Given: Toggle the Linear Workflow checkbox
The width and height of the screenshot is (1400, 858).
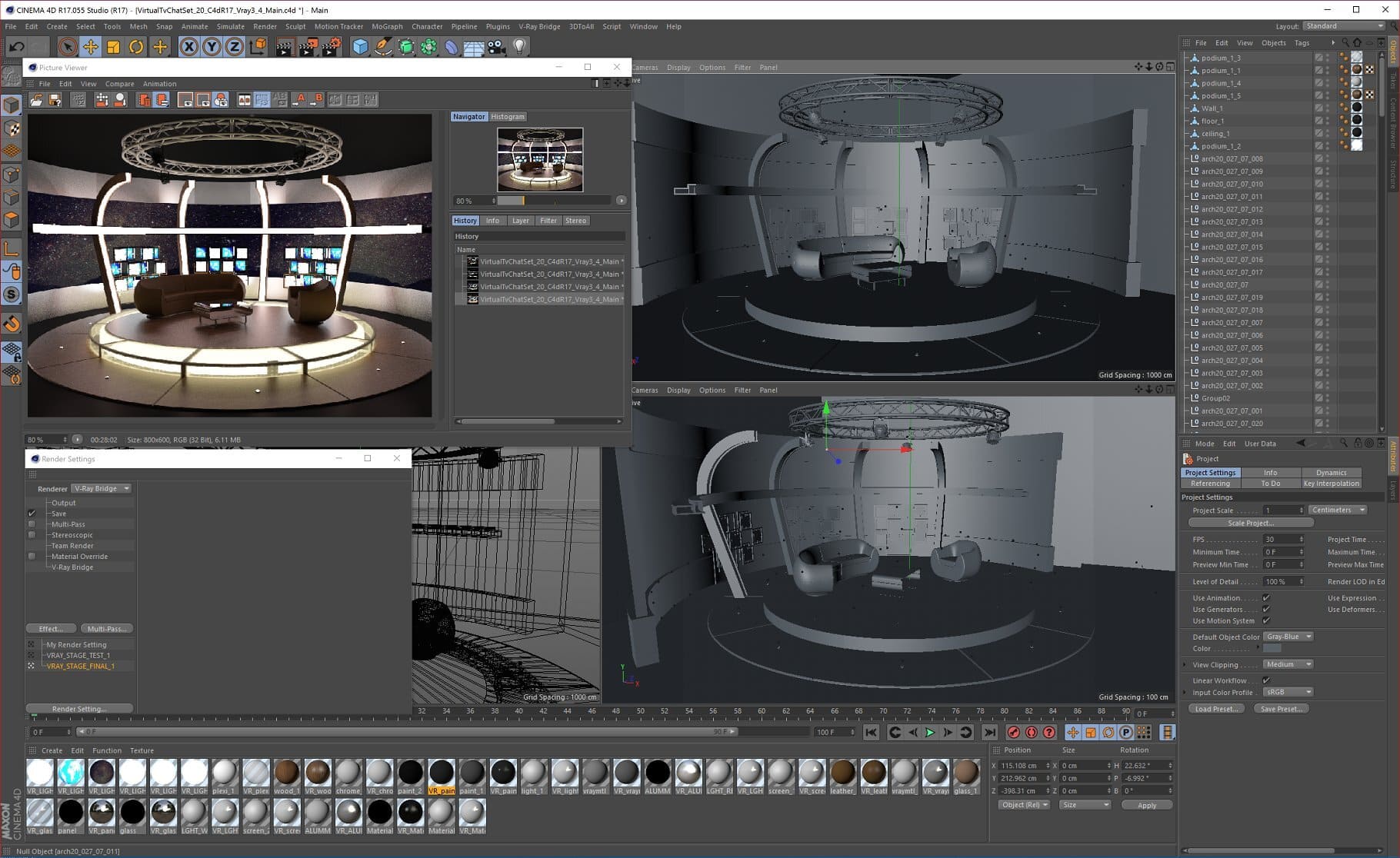Looking at the screenshot, I should point(1266,680).
